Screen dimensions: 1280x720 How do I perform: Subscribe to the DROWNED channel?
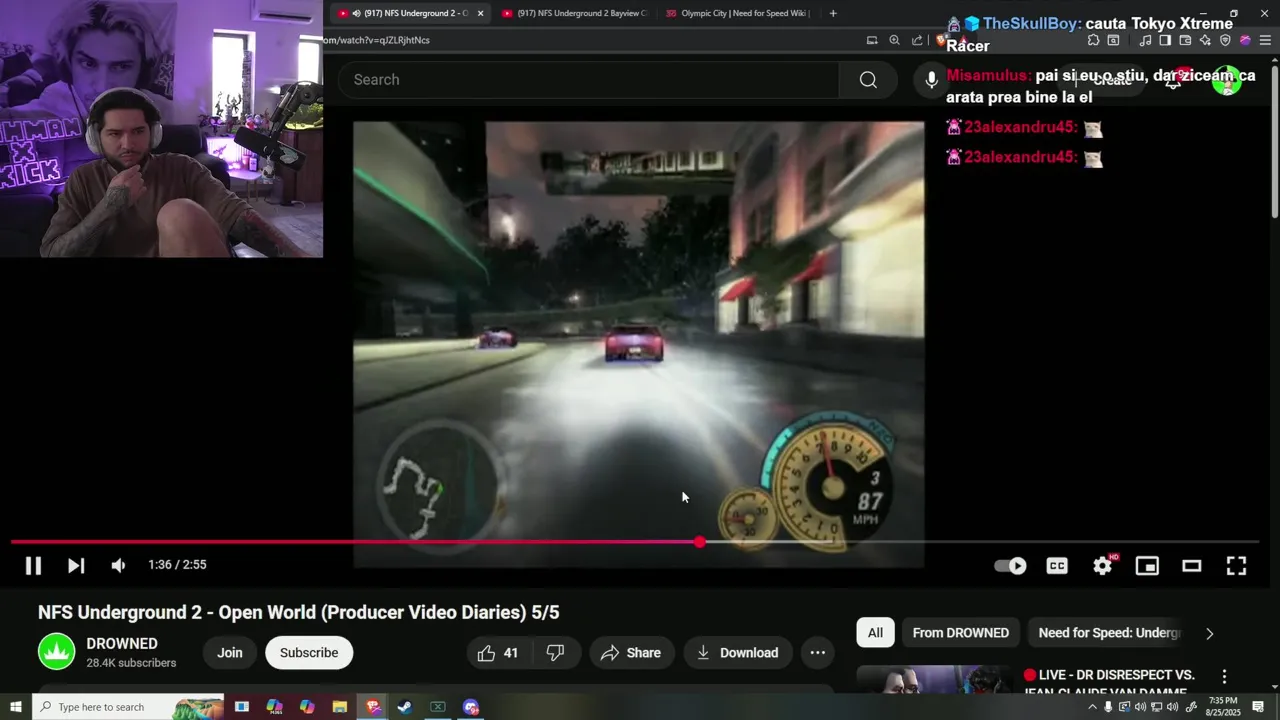[309, 653]
